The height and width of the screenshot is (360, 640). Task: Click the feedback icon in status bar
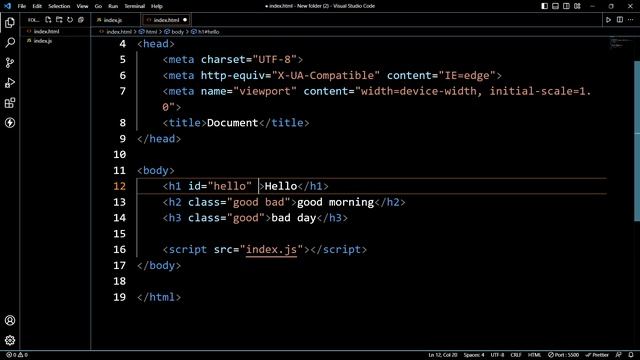[x=619, y=355]
